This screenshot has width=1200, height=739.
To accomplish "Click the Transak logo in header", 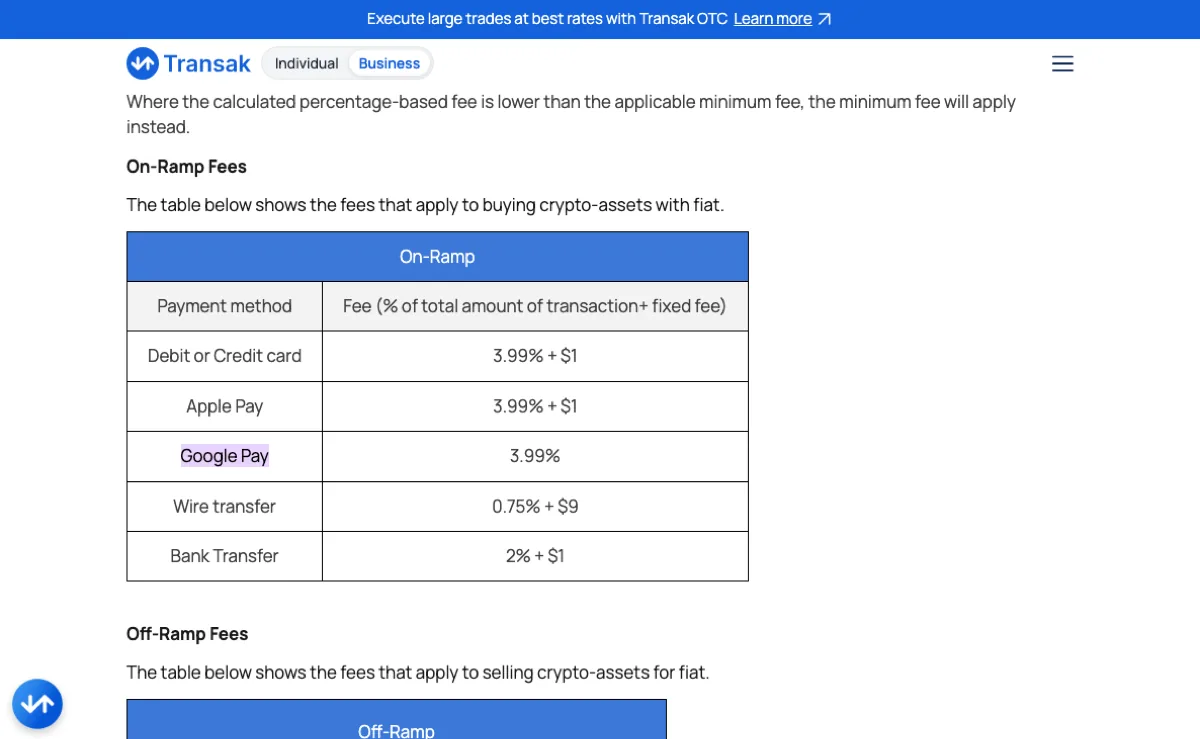I will (x=189, y=64).
